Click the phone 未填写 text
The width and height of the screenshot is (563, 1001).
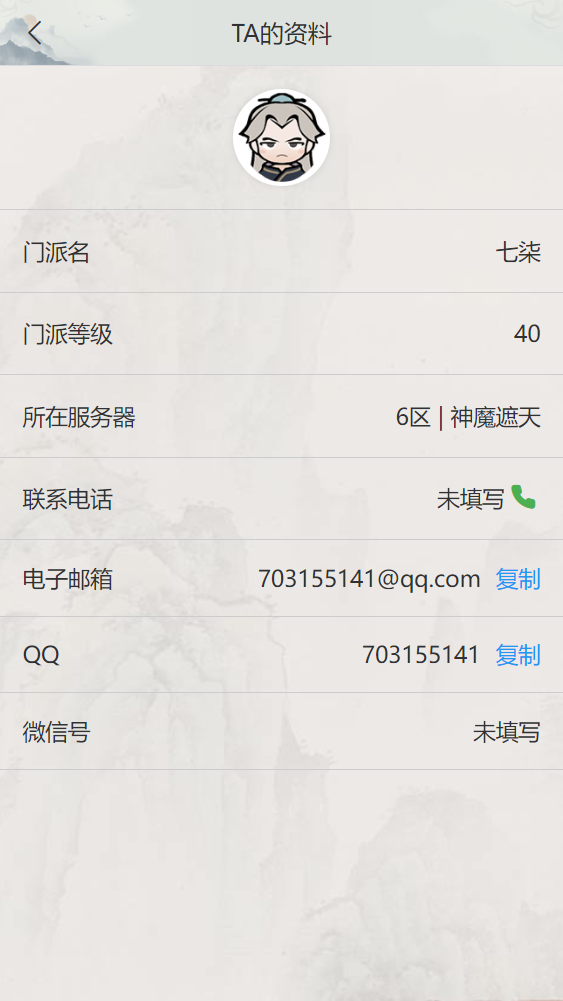470,499
